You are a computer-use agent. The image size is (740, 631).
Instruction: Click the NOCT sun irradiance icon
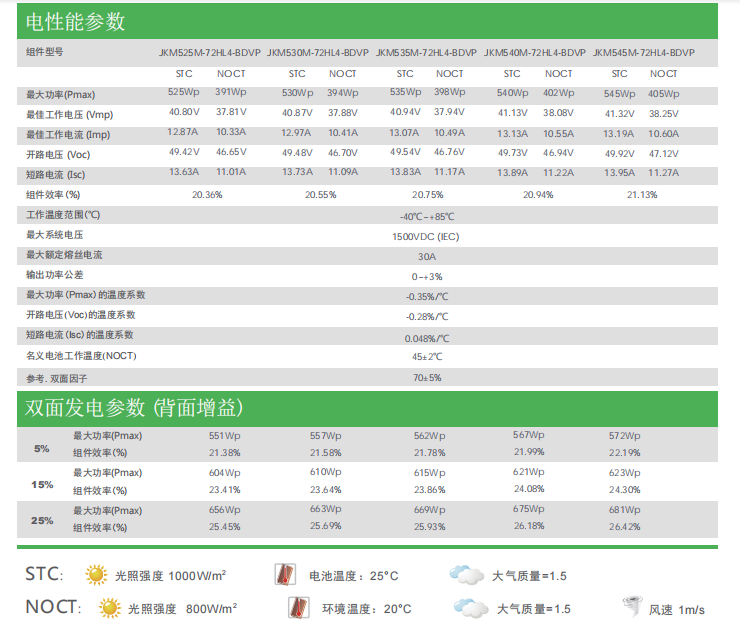[110, 608]
